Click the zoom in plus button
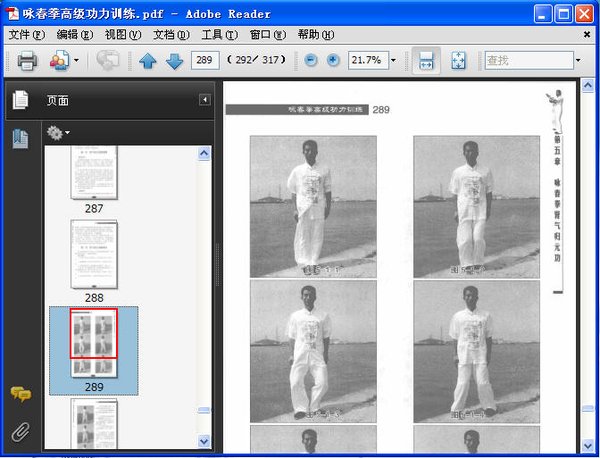The image size is (600, 458). click(333, 61)
